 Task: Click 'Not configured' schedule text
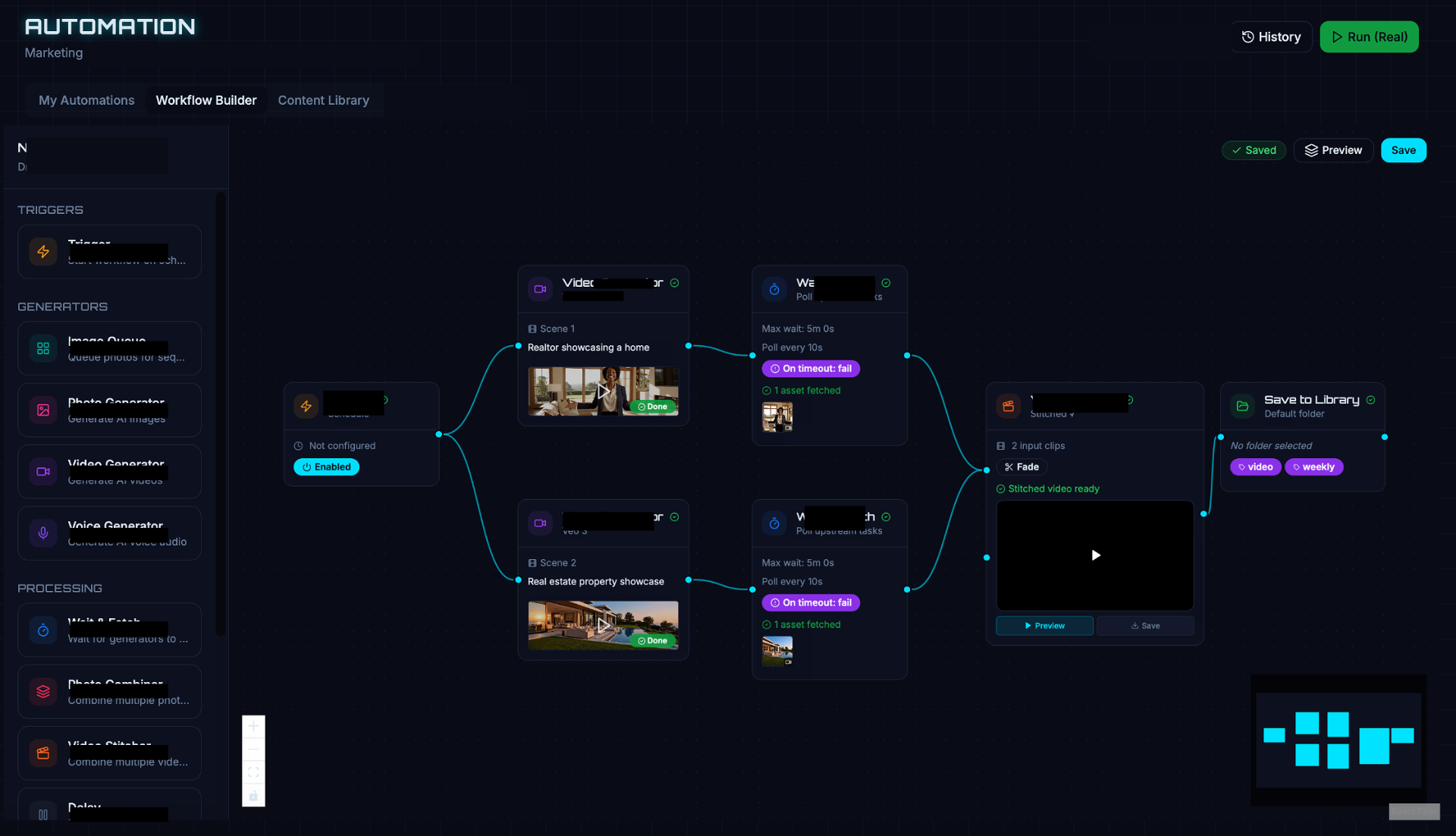tap(342, 445)
